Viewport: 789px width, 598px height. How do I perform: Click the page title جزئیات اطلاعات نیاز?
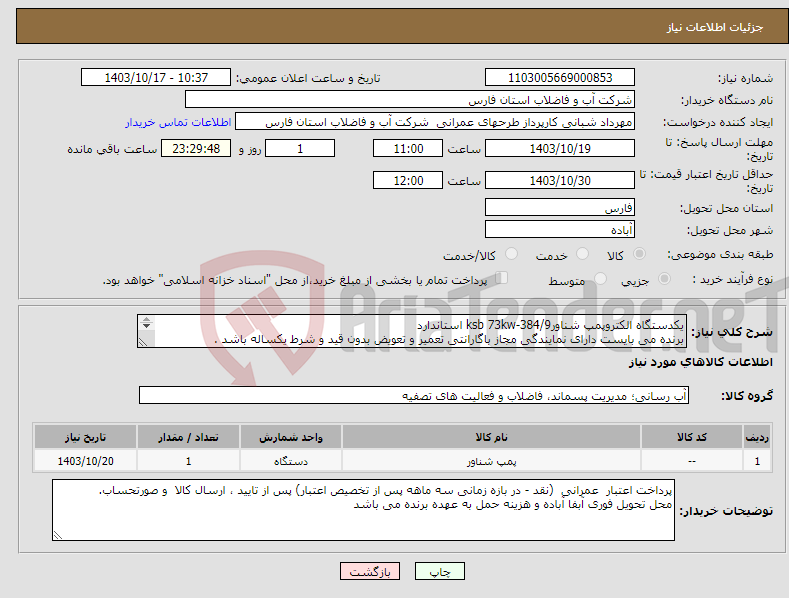[x=715, y=27]
